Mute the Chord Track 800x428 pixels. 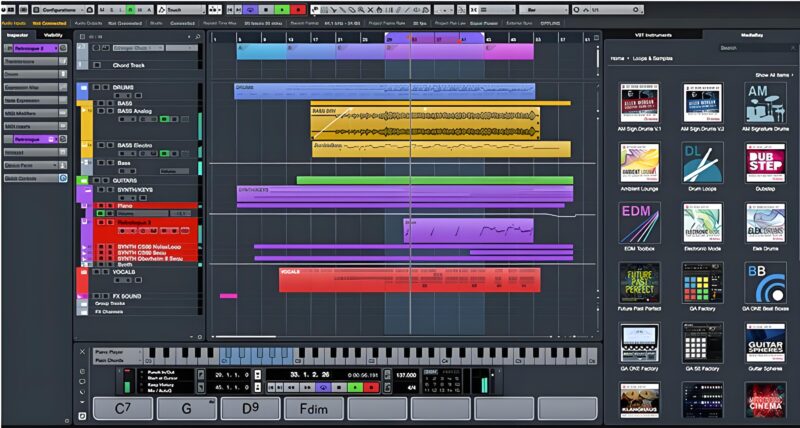click(97, 65)
